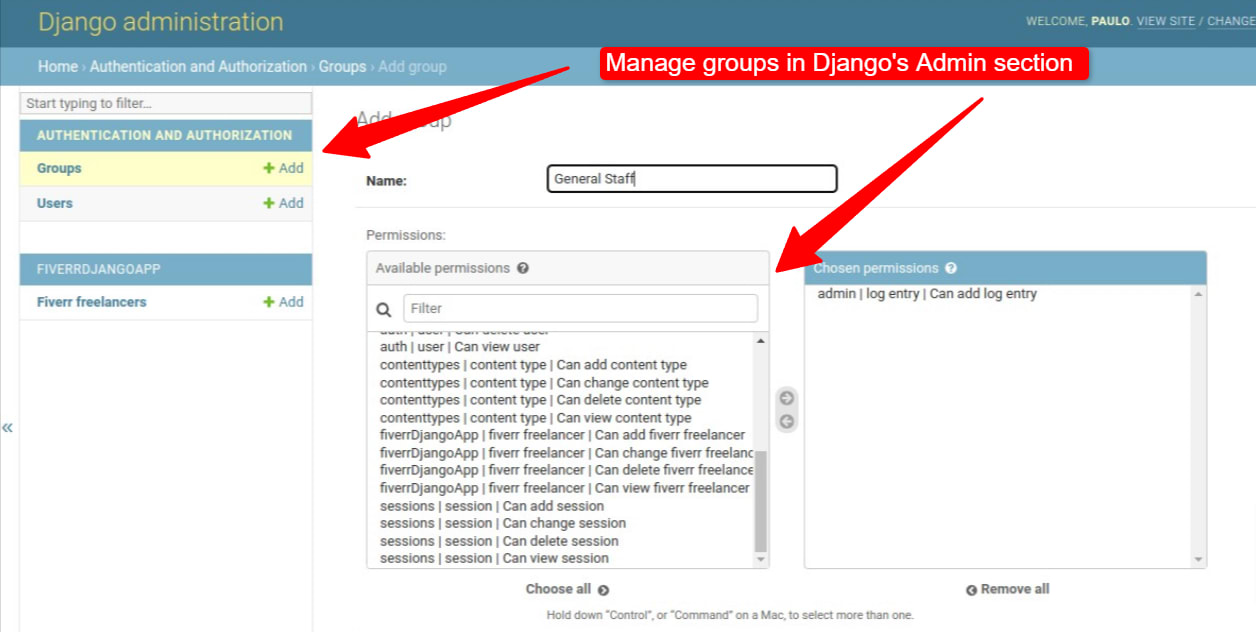Click the help icon beside Chosen permissions
Viewport: 1256px width, 632px height.
coord(950,267)
